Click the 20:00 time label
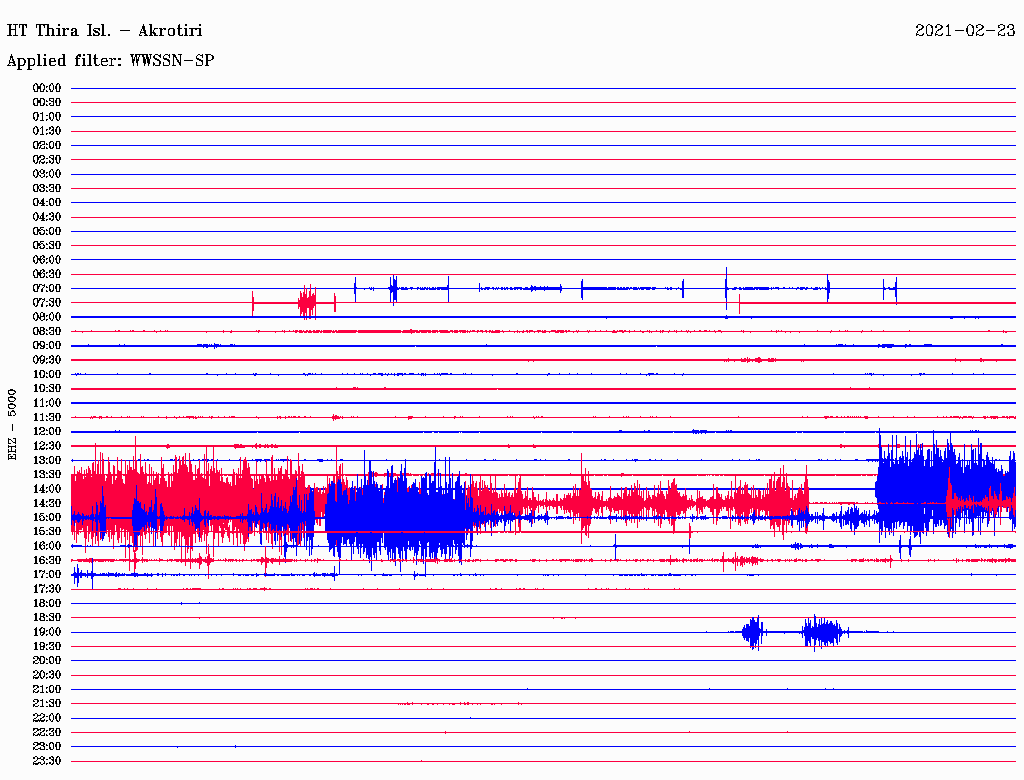Image resolution: width=1024 pixels, height=780 pixels. tap(47, 661)
